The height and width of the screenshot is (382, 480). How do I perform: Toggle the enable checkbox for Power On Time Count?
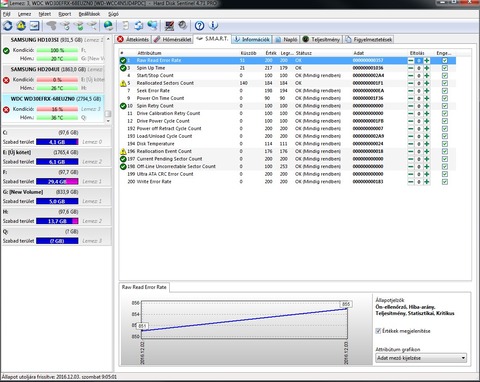[445, 98]
